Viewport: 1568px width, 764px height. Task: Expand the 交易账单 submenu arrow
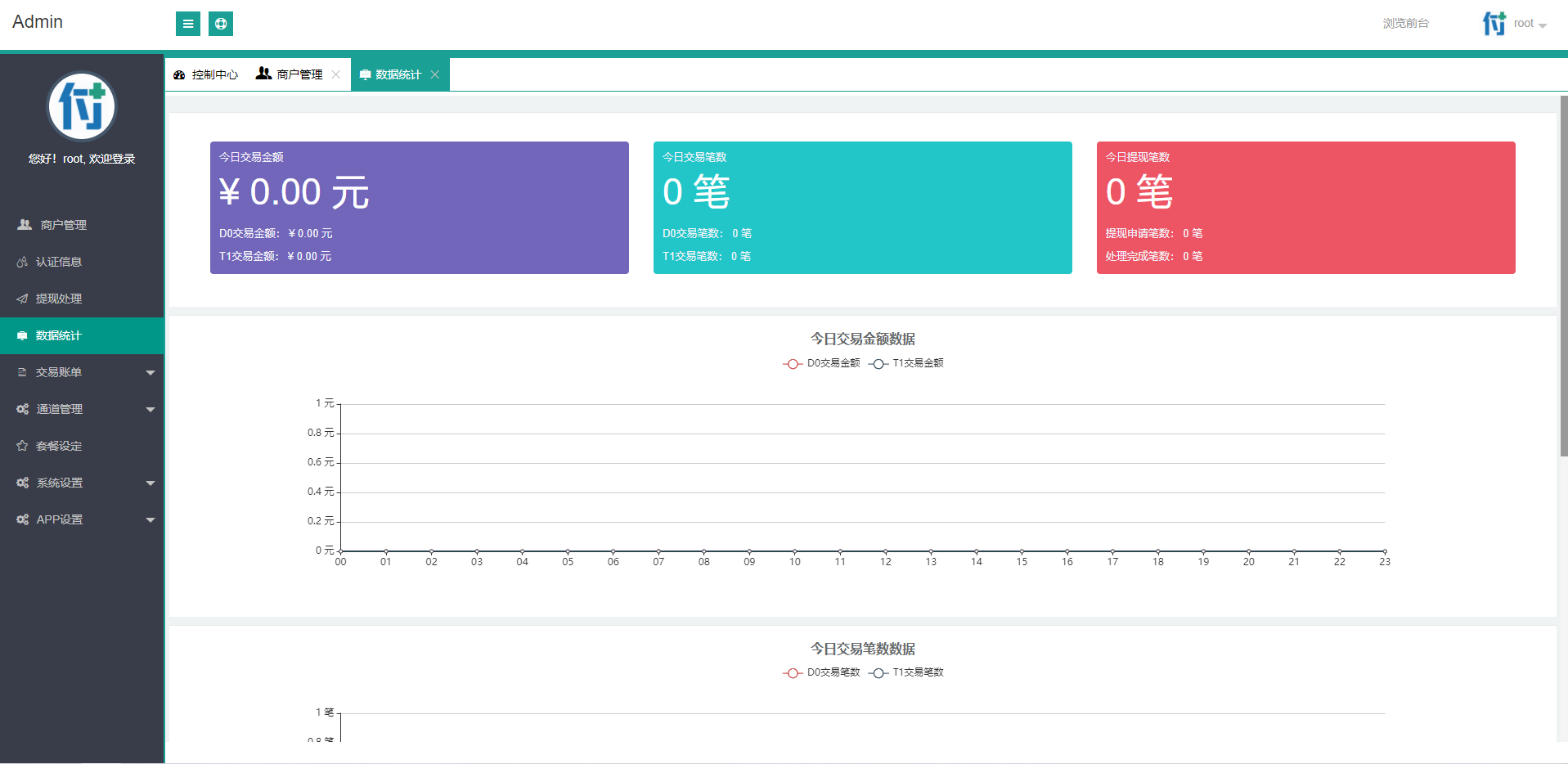pyautogui.click(x=151, y=373)
